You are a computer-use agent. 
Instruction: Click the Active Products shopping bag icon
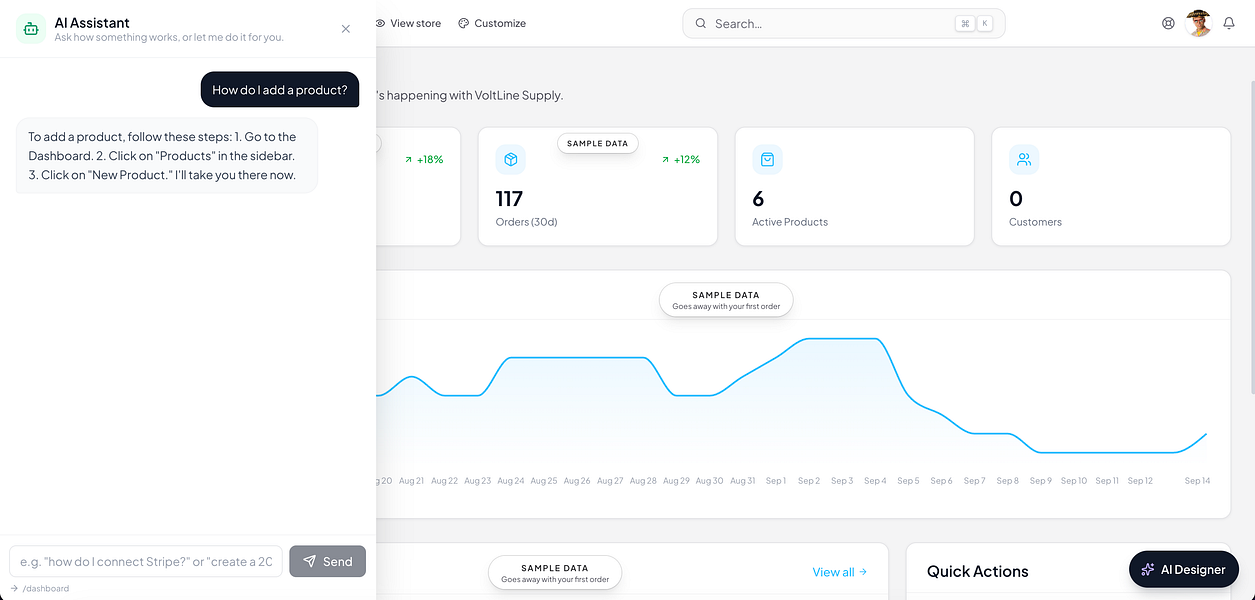click(x=767, y=159)
